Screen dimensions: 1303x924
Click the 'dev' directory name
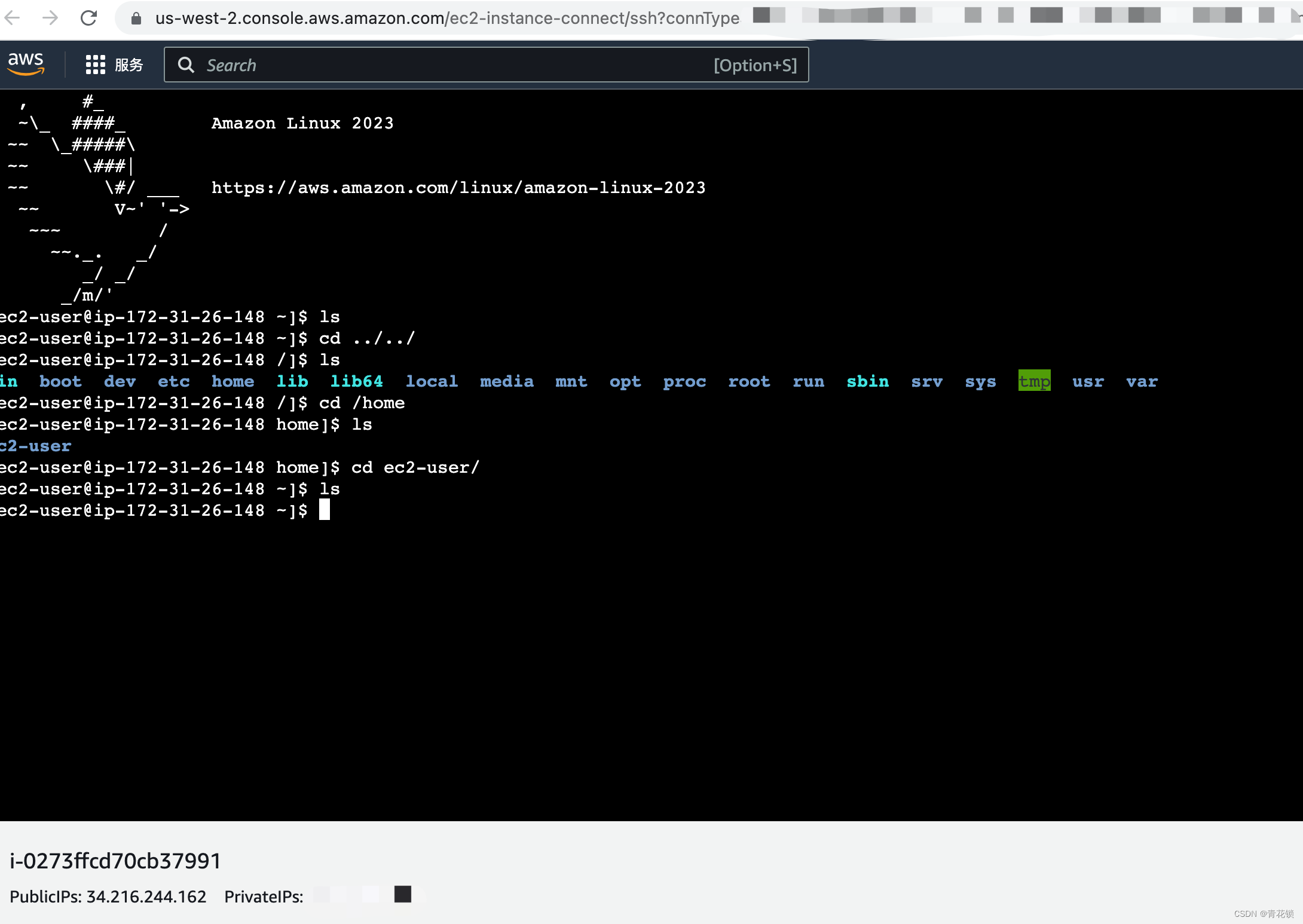point(120,381)
